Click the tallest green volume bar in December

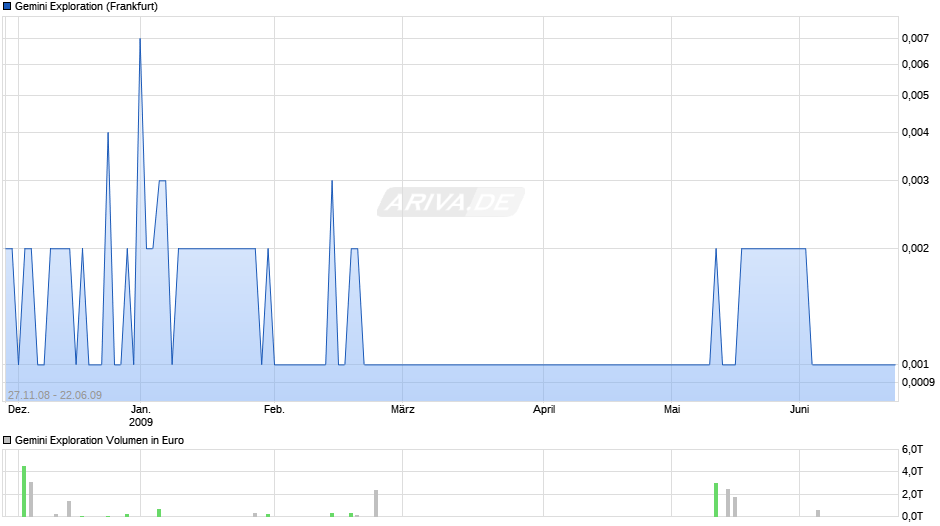pyautogui.click(x=24, y=491)
